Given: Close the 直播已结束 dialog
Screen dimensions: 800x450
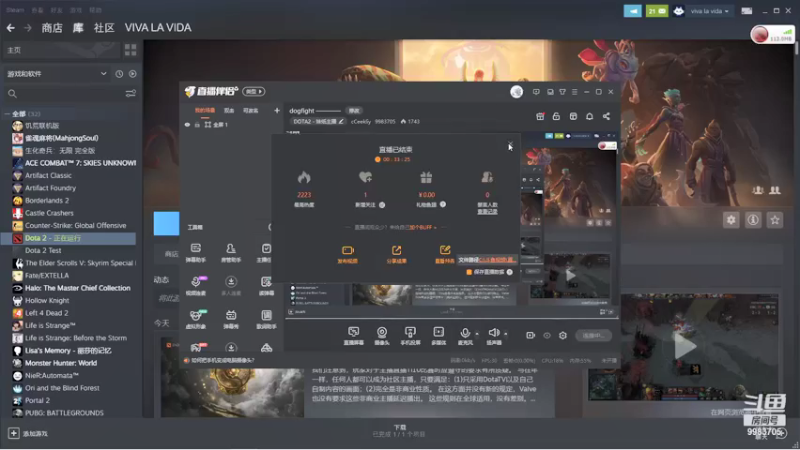Looking at the screenshot, I should (510, 144).
